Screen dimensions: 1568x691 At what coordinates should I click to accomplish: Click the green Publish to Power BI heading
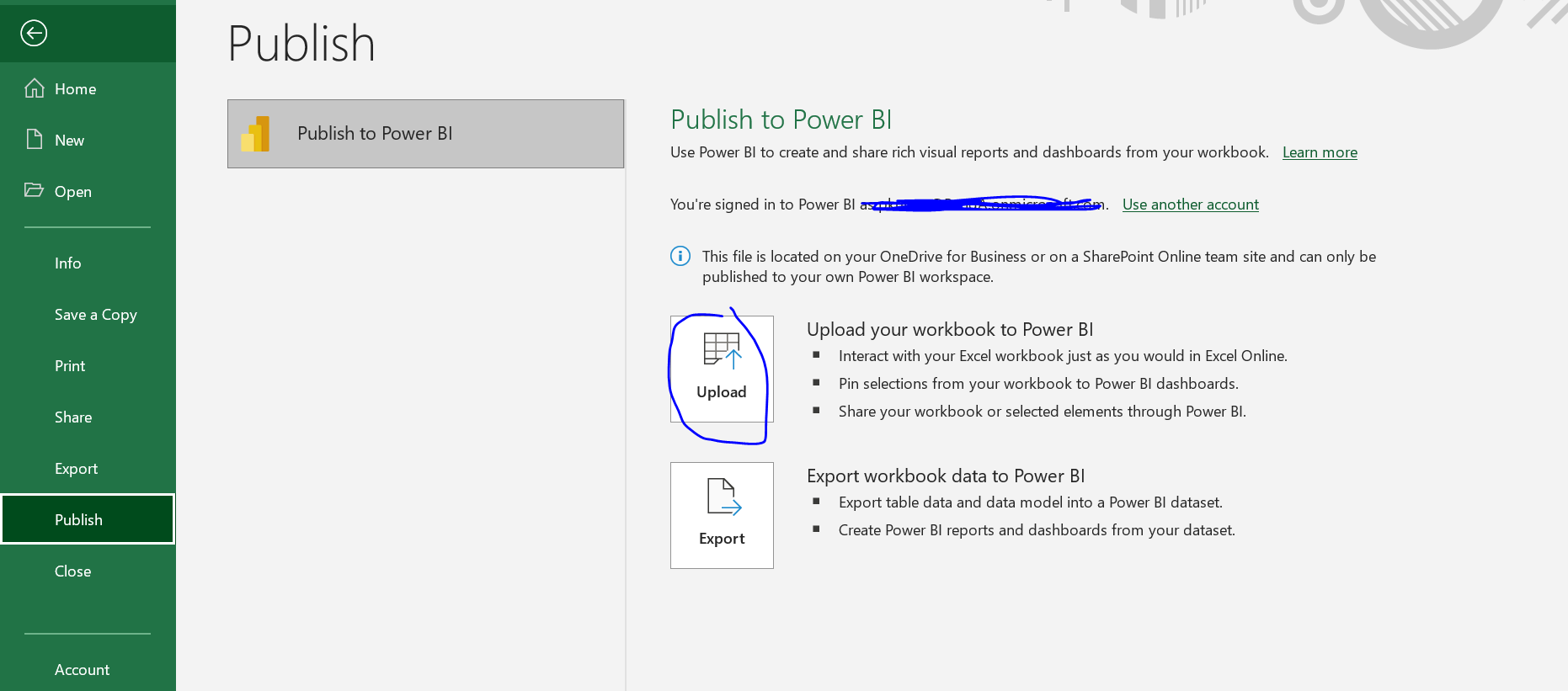click(781, 120)
